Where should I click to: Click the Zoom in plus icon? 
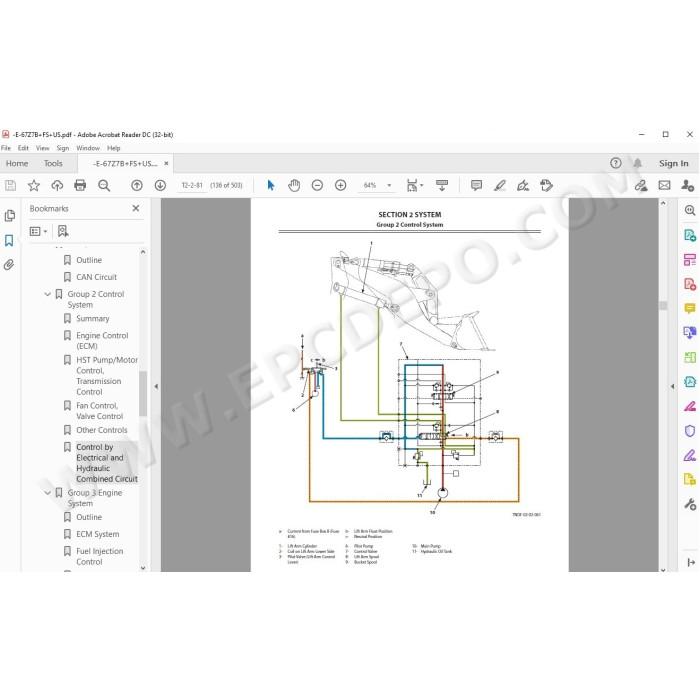click(x=341, y=185)
